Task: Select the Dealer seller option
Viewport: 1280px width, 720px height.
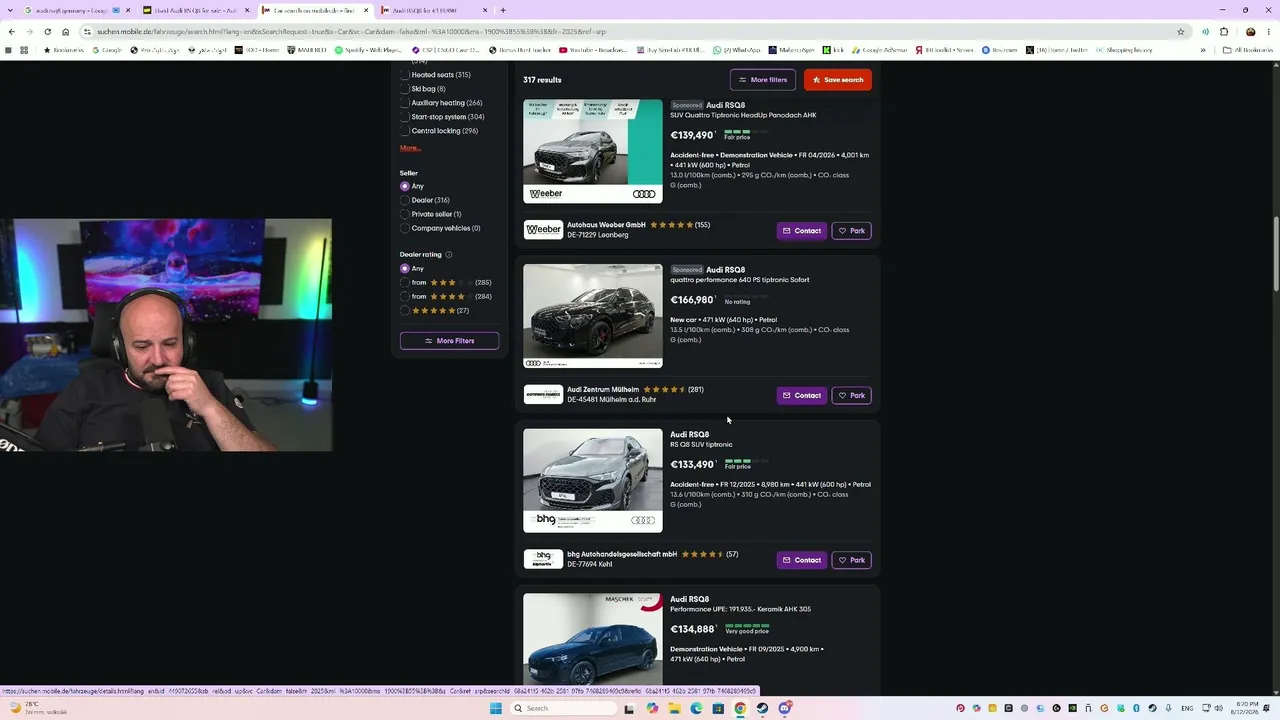Action: coord(405,200)
